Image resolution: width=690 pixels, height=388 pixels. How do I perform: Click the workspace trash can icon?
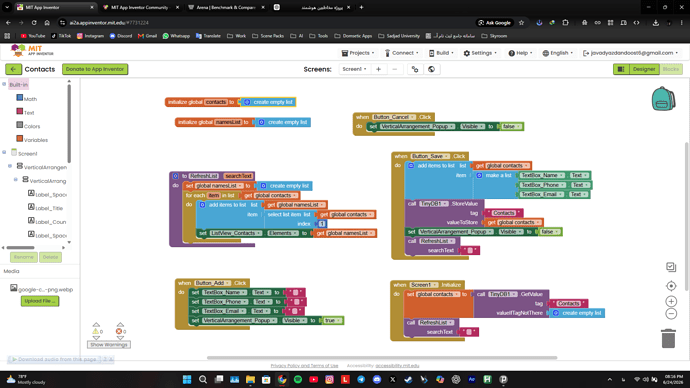coord(668,338)
